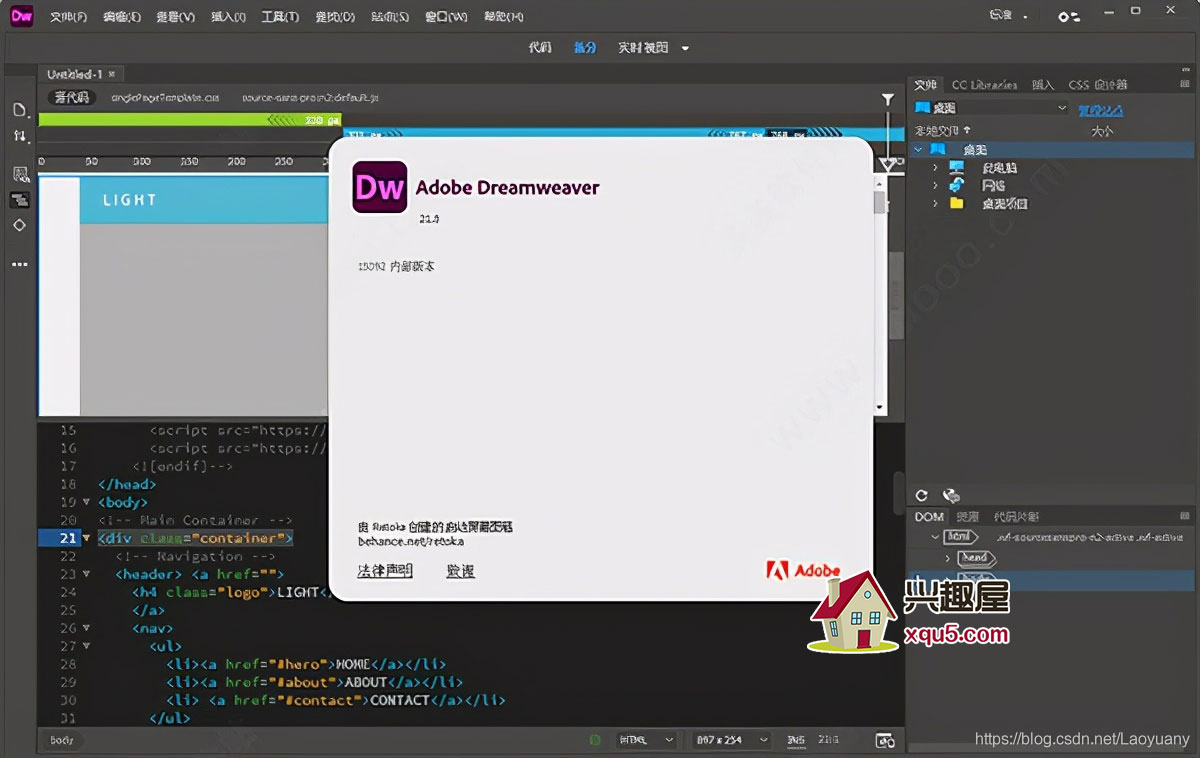Switch to the CC Libraries panel tab
The width and height of the screenshot is (1200, 758).
(984, 85)
